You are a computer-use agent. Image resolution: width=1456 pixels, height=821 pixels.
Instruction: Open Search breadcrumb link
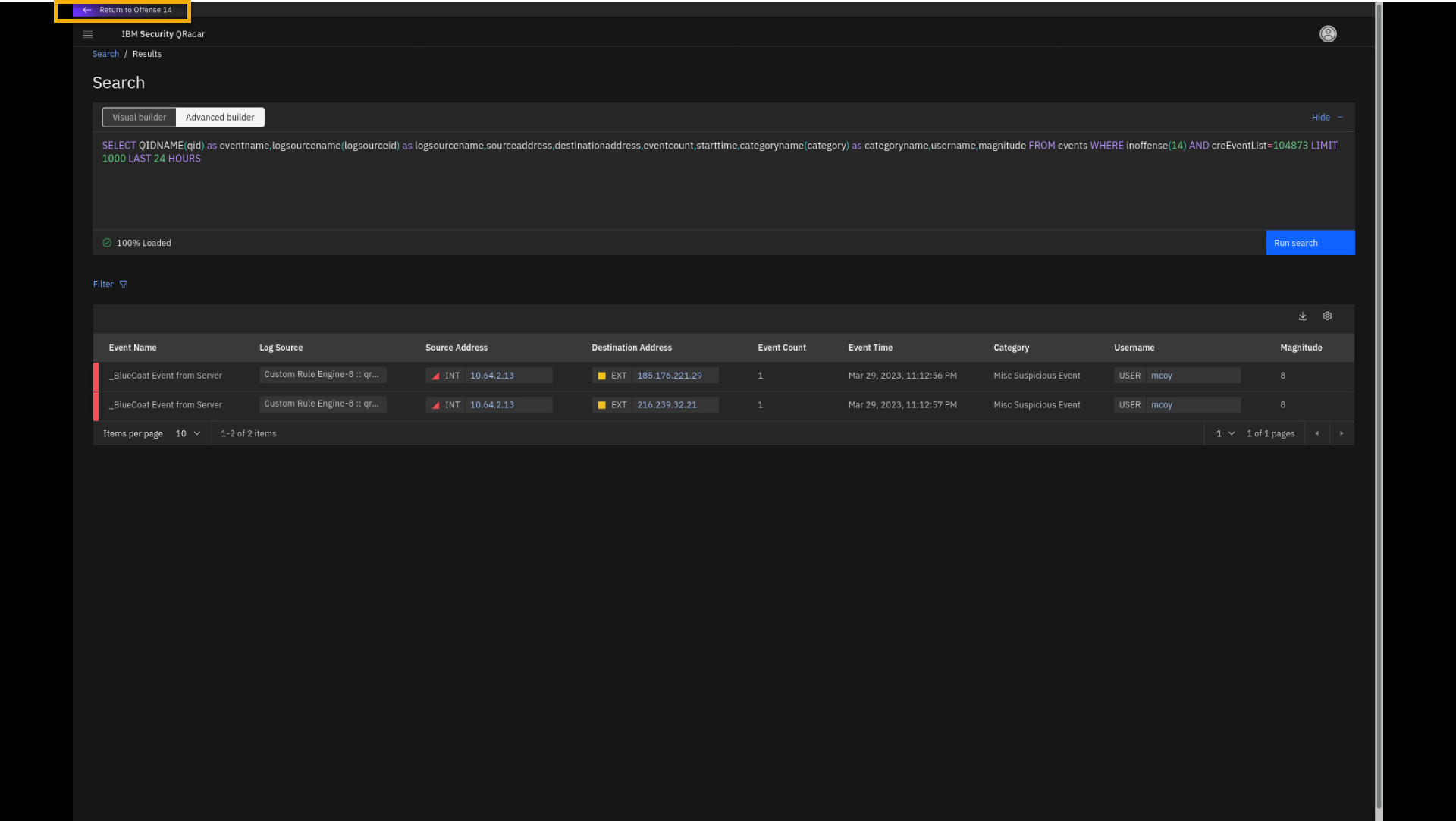(105, 54)
